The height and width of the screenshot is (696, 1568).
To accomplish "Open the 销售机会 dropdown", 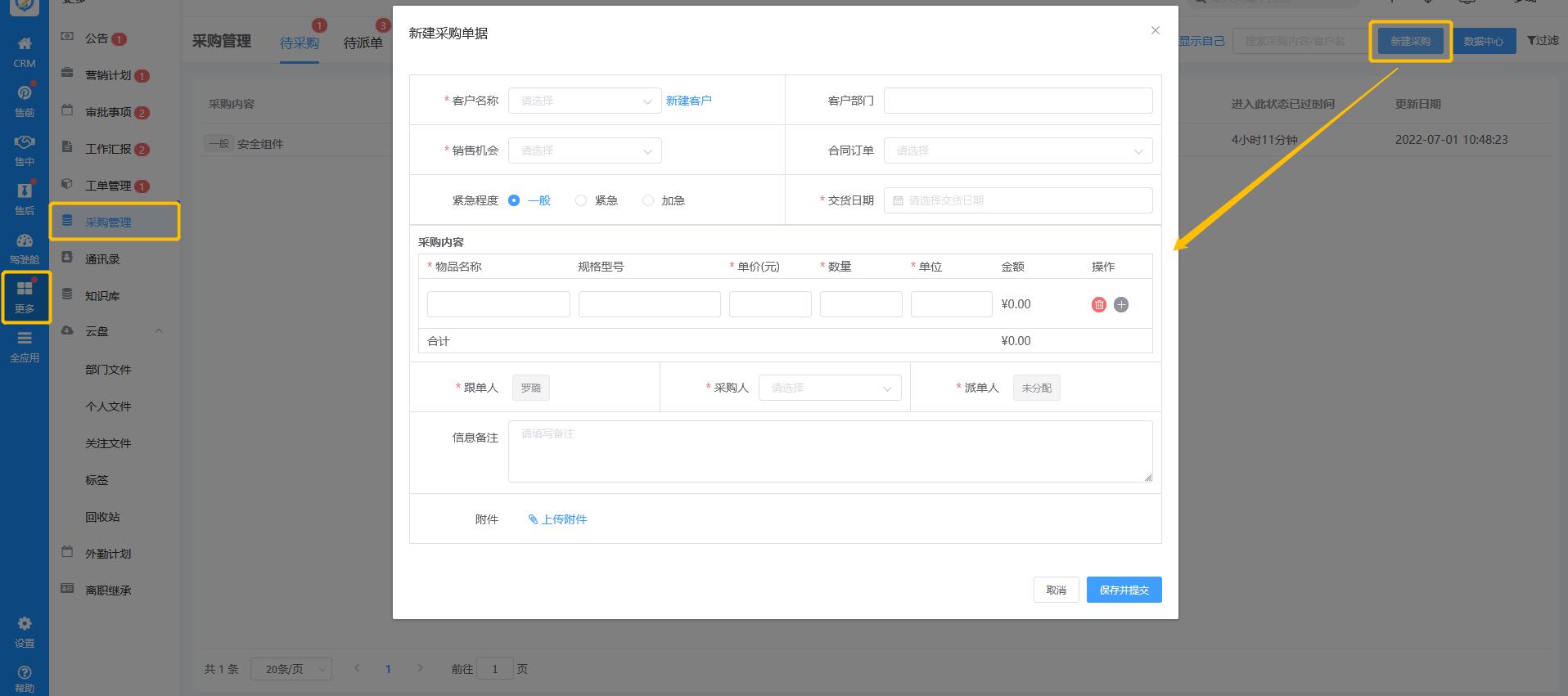I will tap(585, 150).
